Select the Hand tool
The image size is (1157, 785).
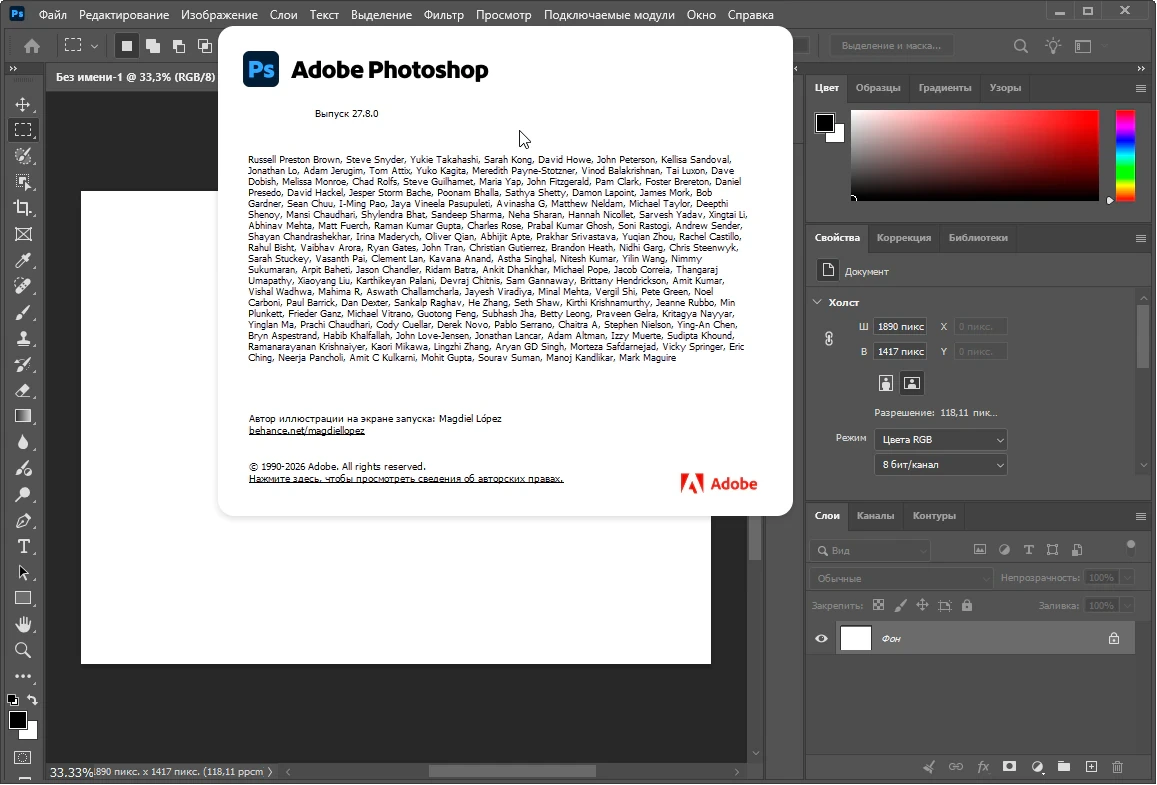point(23,624)
